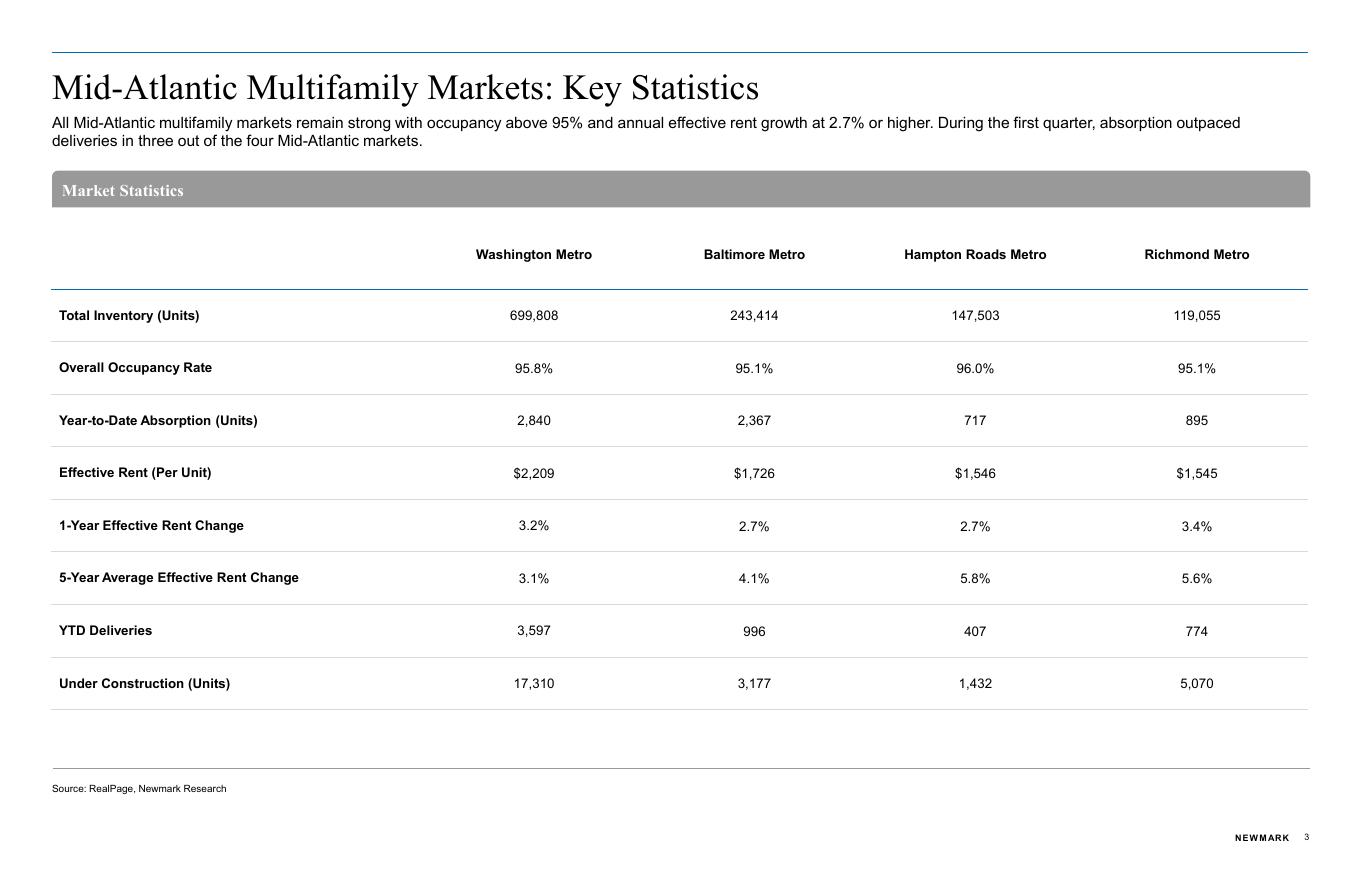The height and width of the screenshot is (880, 1360).
Task: Click the slide title "Mid-Atlantic Multifamily Markets: Key Statistics"
Action: click(405, 88)
